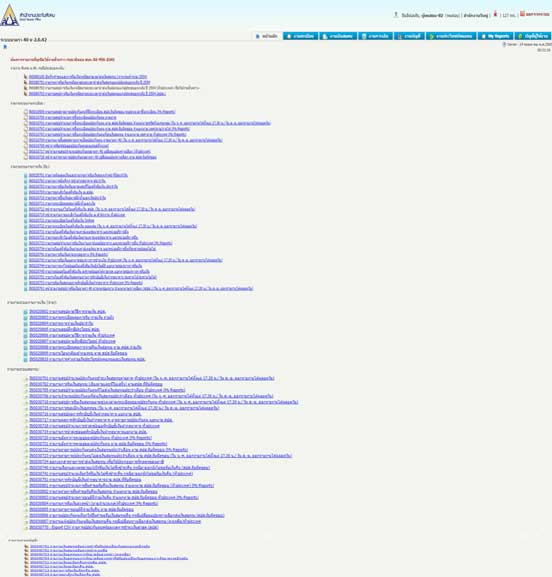Image resolution: width=552 pixels, height=577 pixels.
Task: Open first report link in the topmost list
Action: point(88,77)
